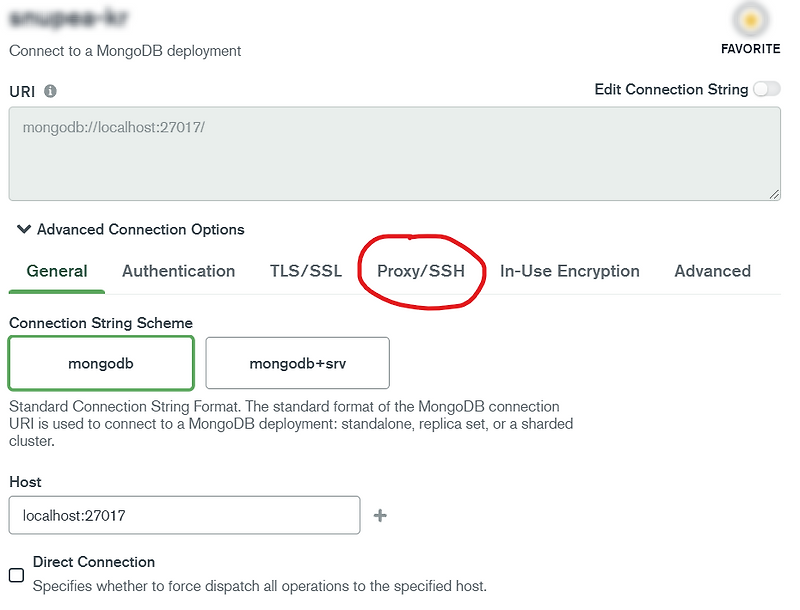Click the URI info icon
The width and height of the screenshot is (800, 610).
click(50, 91)
